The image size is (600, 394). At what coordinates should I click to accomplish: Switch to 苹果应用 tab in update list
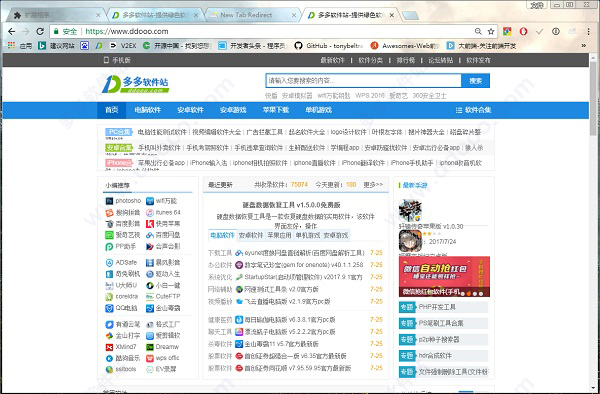279,235
